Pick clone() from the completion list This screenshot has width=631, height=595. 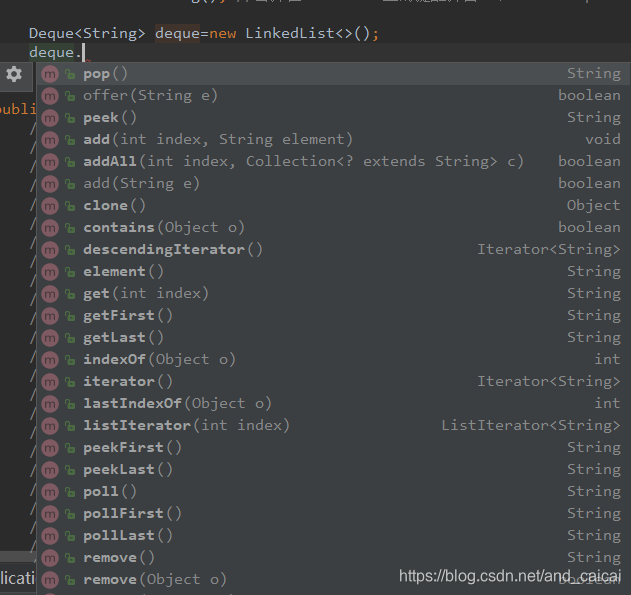click(333, 206)
